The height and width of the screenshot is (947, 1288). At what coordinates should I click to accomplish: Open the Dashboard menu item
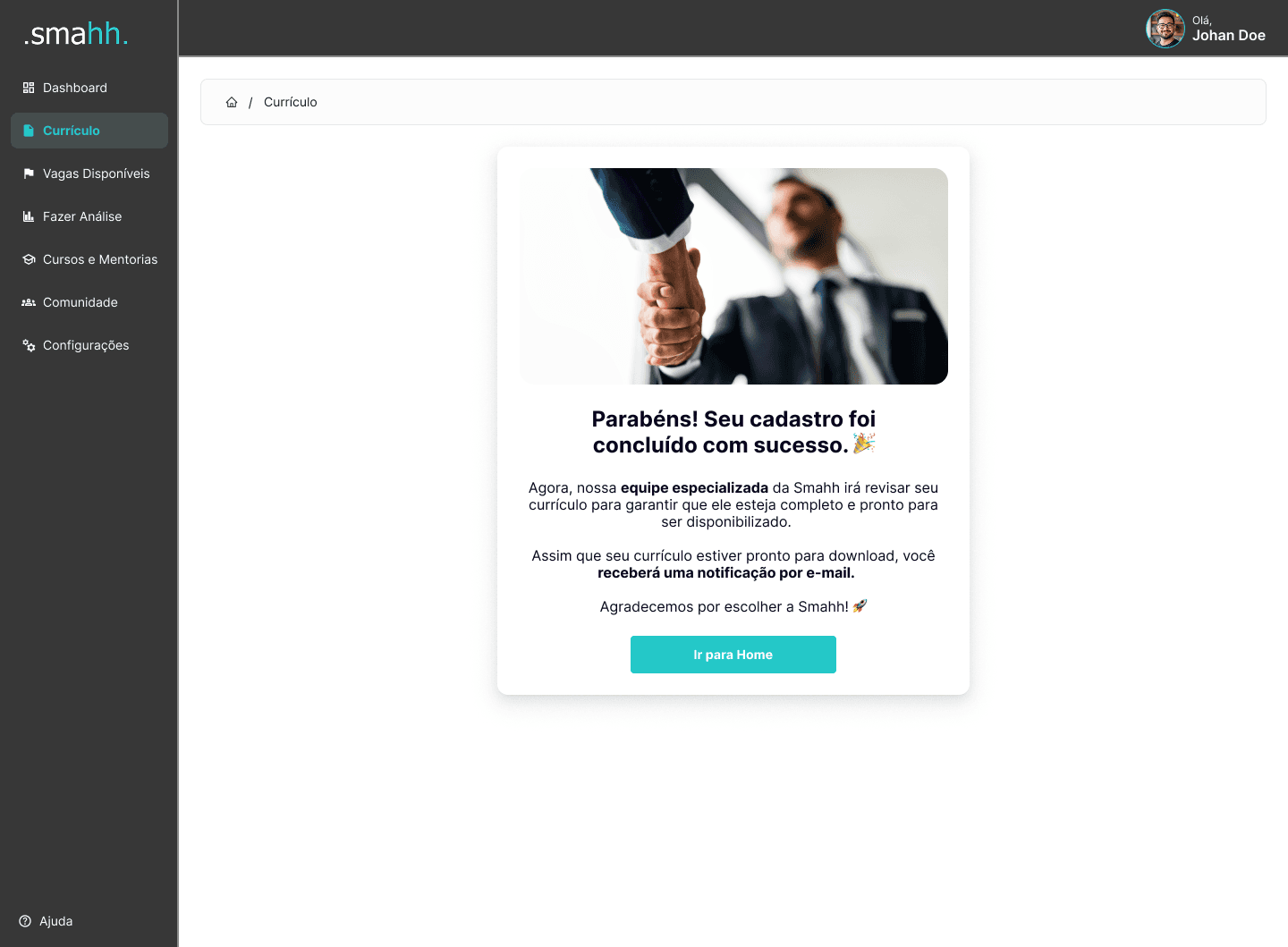89,88
